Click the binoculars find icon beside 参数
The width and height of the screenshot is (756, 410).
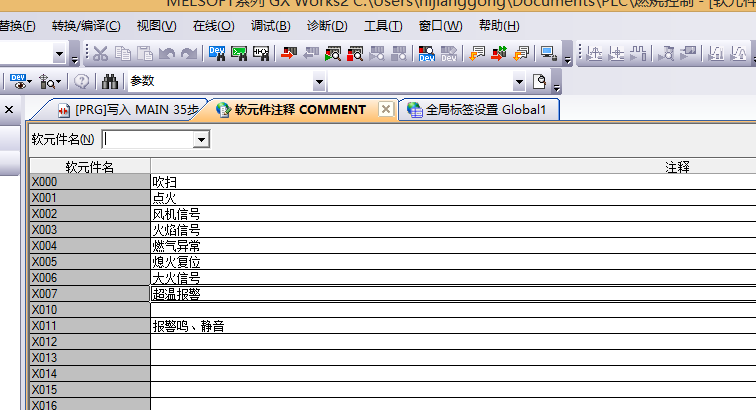coord(111,81)
